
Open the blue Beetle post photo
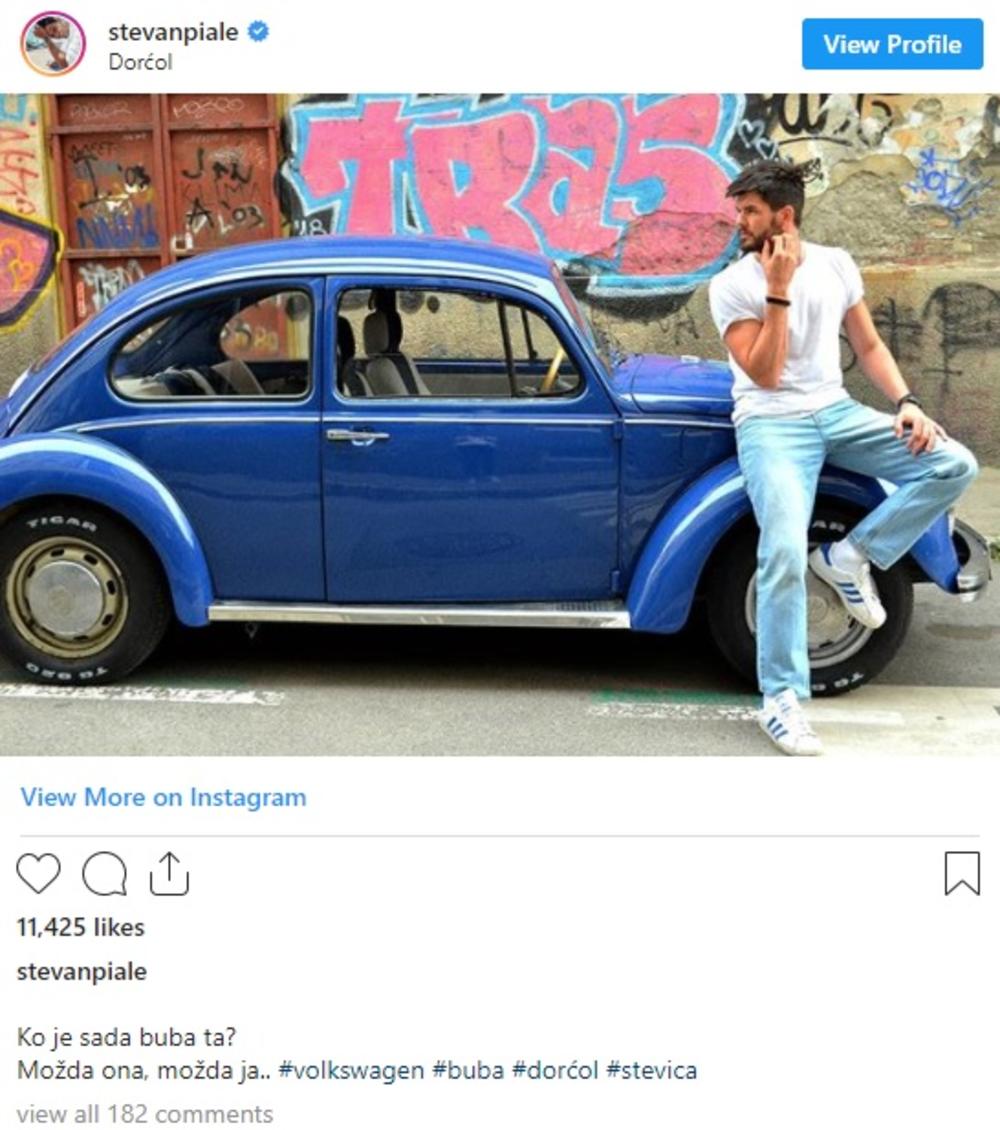coord(500,424)
